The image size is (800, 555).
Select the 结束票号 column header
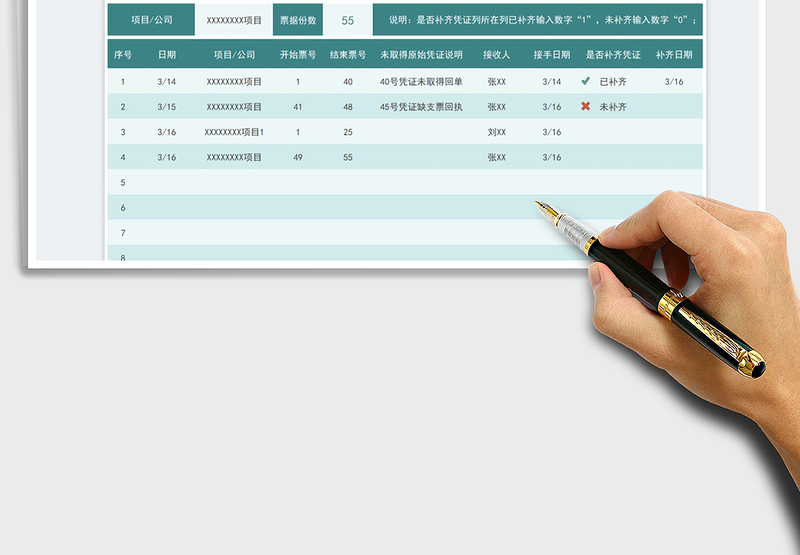click(348, 55)
